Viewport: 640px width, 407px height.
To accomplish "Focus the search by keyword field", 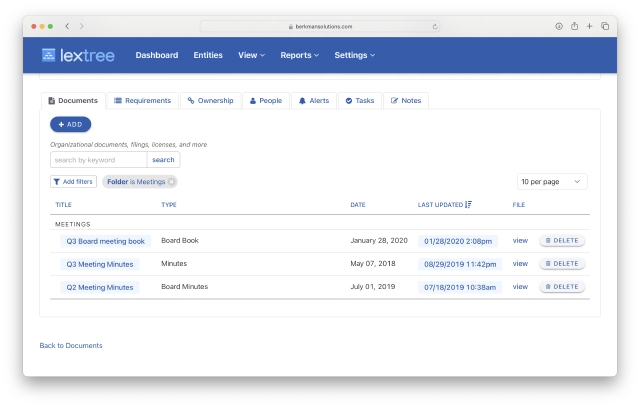I will click(x=98, y=160).
